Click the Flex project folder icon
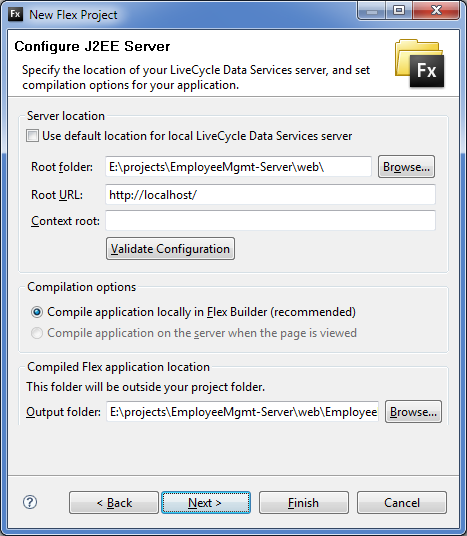 click(x=420, y=63)
